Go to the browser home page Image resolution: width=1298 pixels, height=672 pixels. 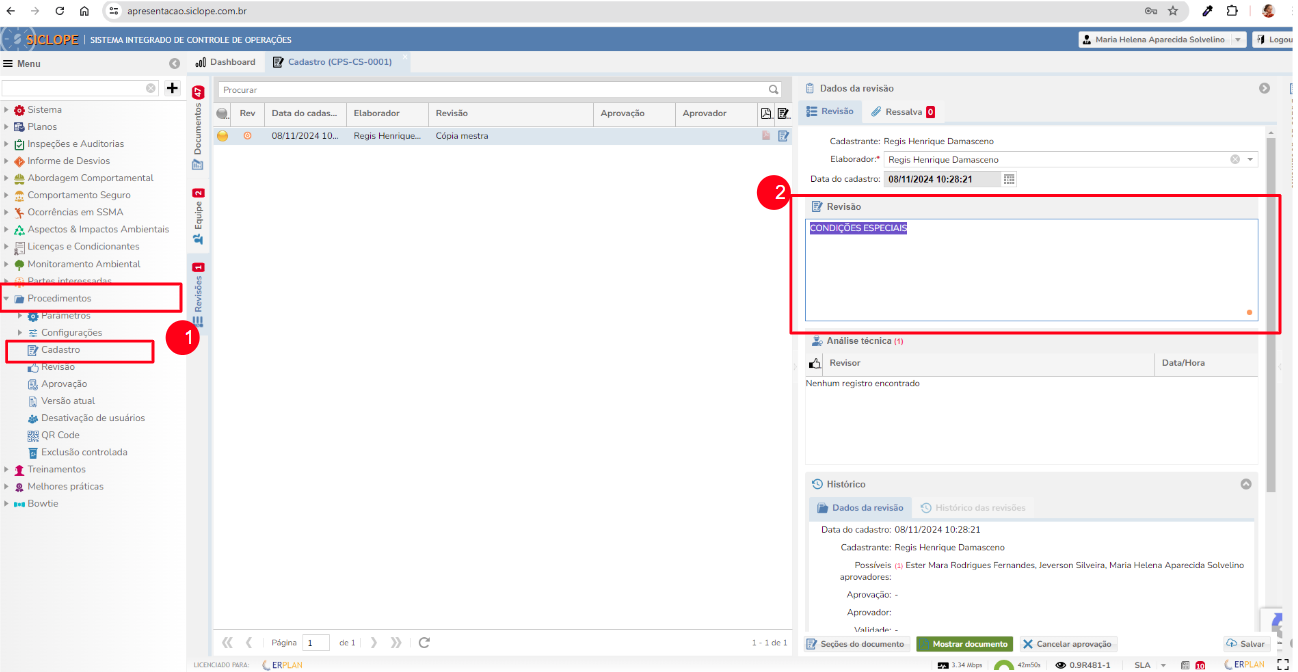(x=84, y=11)
